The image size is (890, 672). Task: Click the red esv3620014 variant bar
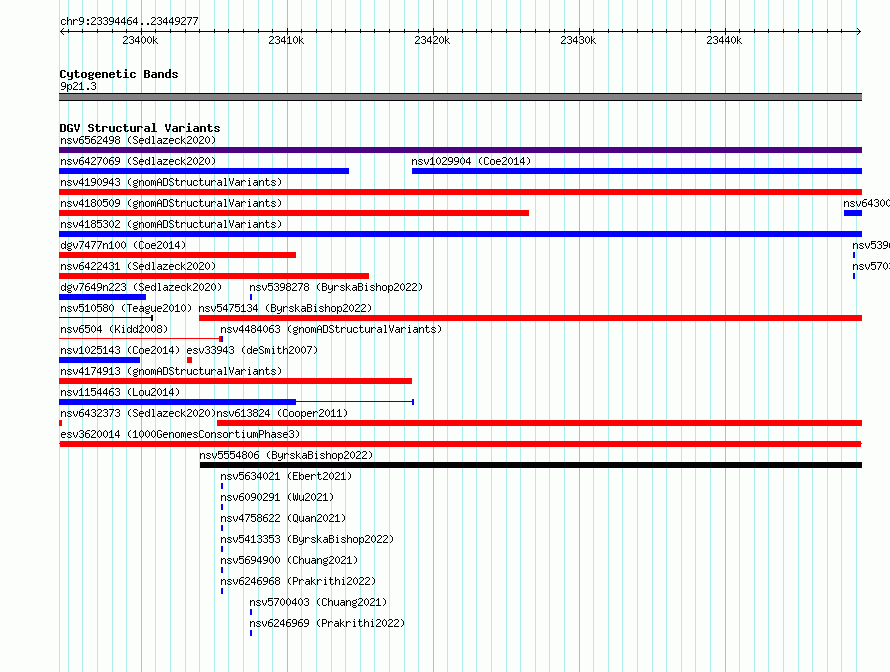460,444
